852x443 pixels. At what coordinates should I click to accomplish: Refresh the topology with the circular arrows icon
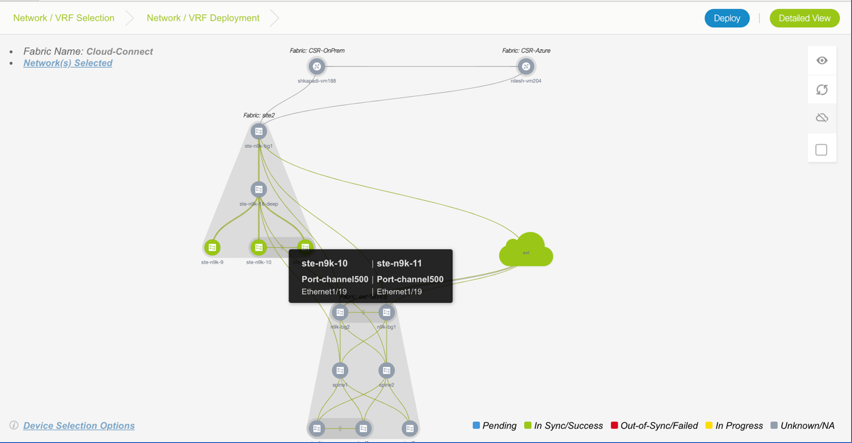click(x=821, y=90)
